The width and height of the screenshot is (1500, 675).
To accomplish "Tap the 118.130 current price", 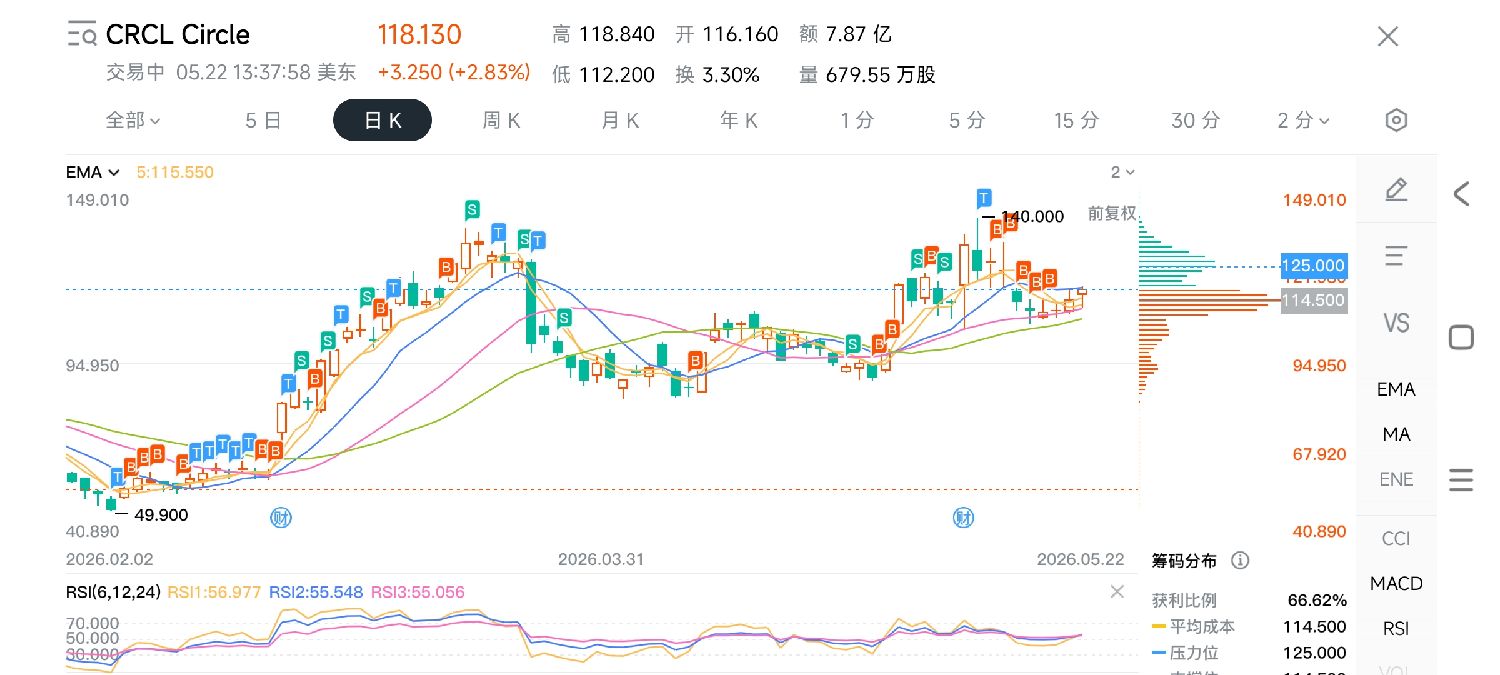I will pos(419,35).
